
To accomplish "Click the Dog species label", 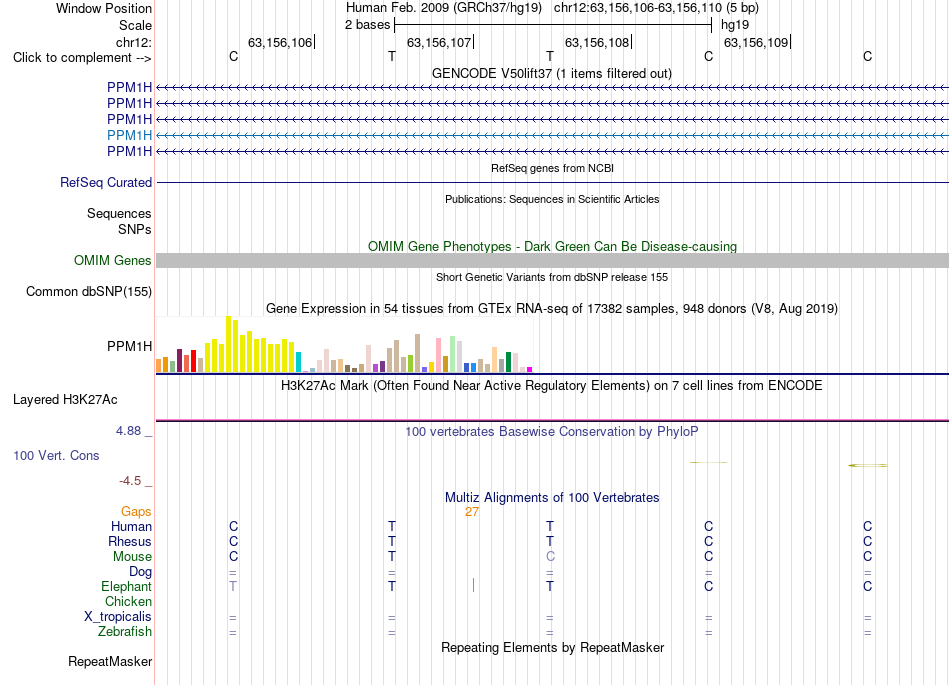I will (140, 572).
